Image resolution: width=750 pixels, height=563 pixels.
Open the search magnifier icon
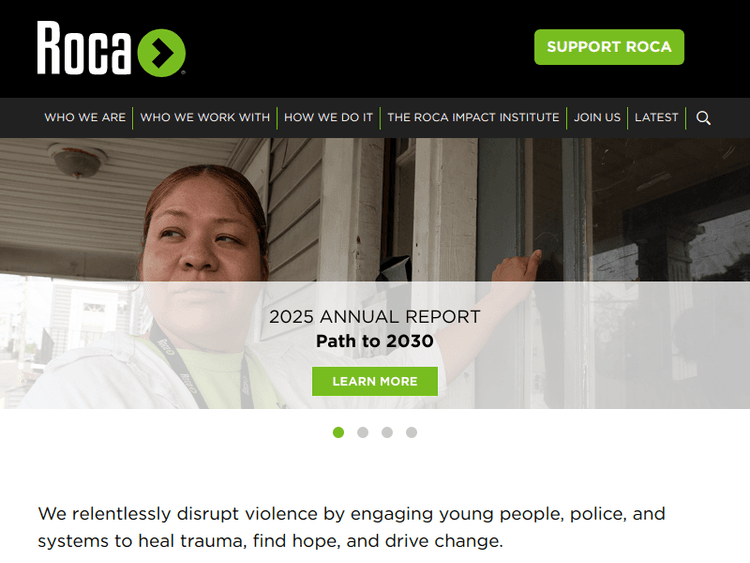(x=703, y=118)
